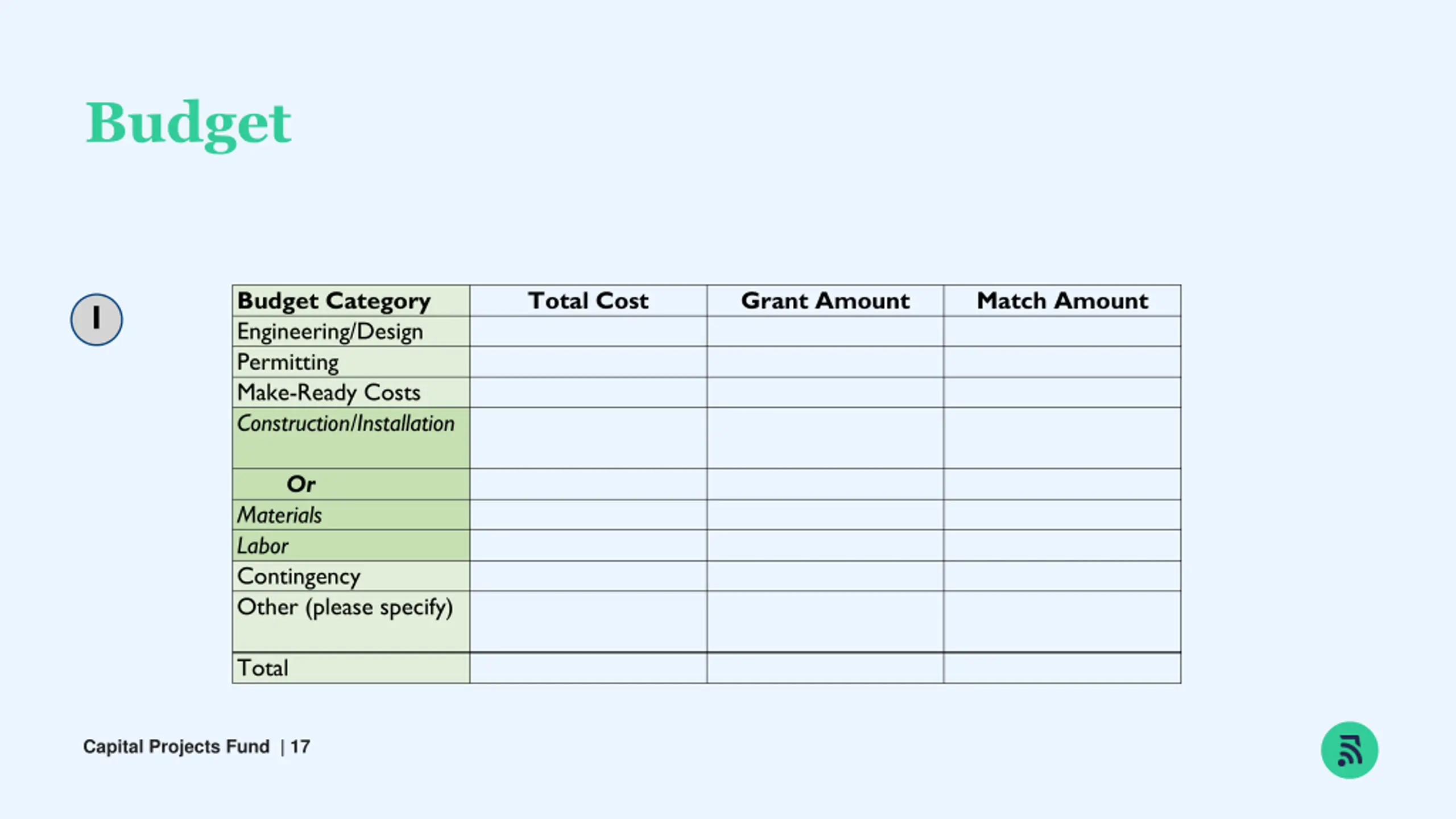1456x819 pixels.
Task: Click the Make-Ready Costs row label
Action: [x=329, y=393]
